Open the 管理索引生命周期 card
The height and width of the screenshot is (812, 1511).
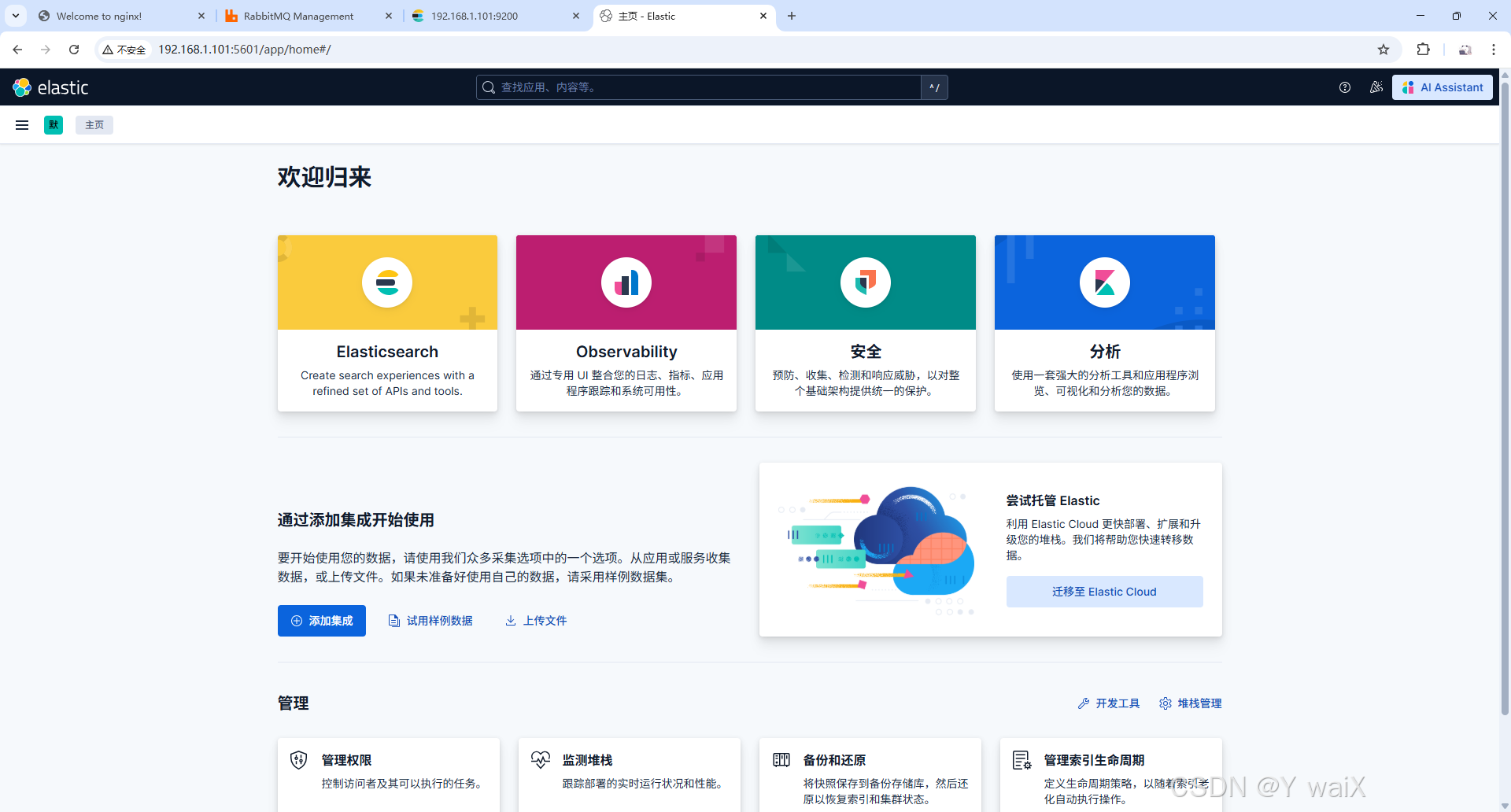click(1111, 774)
